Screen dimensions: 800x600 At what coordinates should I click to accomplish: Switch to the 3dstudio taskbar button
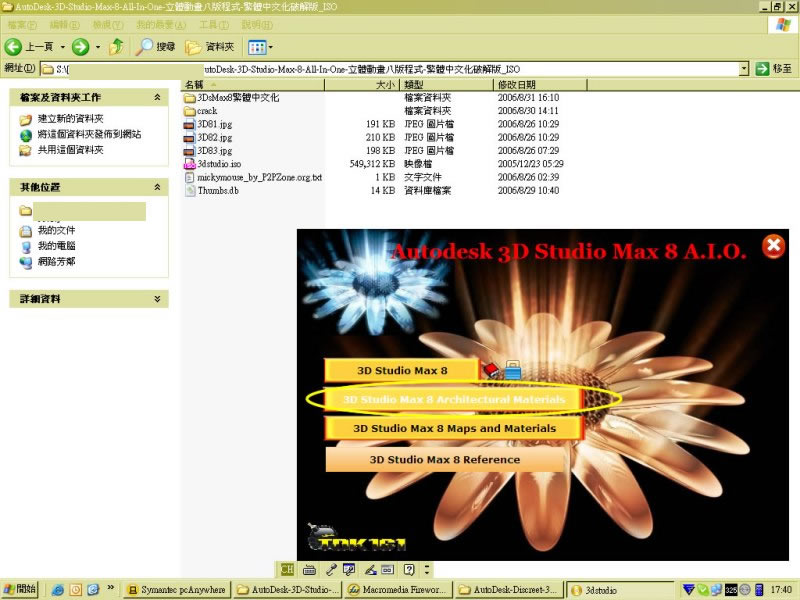[619, 590]
